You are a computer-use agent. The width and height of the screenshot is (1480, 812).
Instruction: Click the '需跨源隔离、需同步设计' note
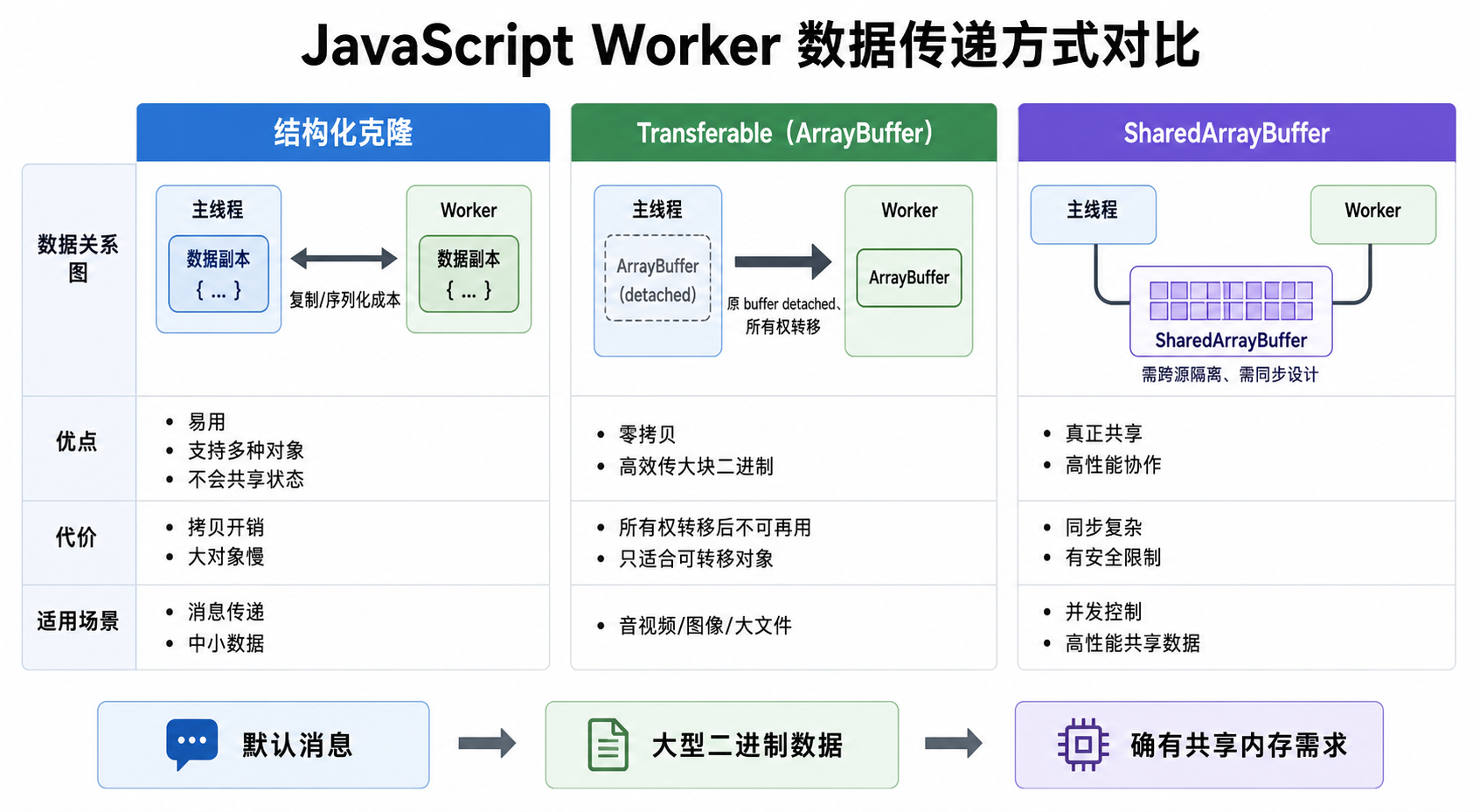point(1230,375)
